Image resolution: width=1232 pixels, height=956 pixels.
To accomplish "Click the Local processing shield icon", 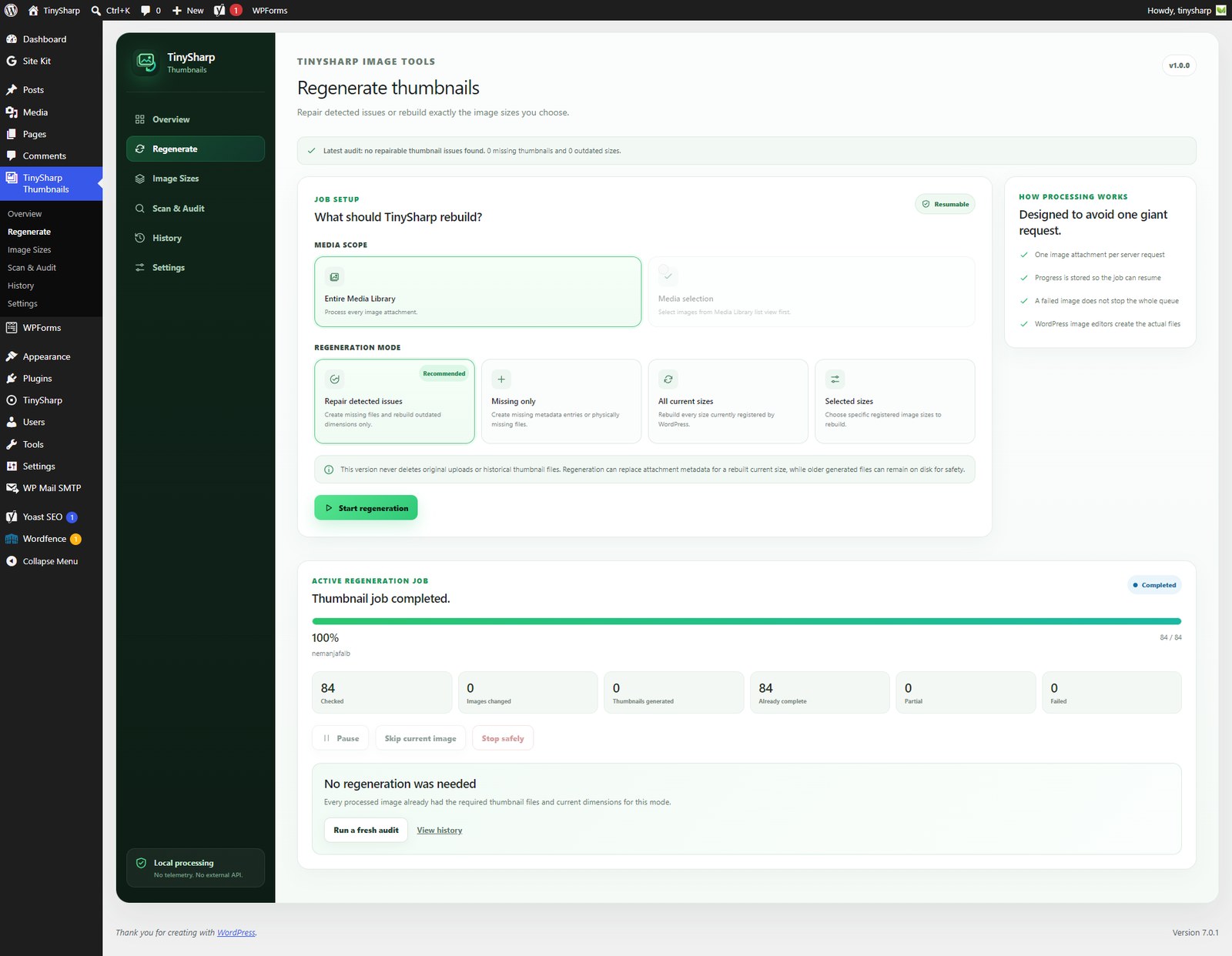I will 141,863.
